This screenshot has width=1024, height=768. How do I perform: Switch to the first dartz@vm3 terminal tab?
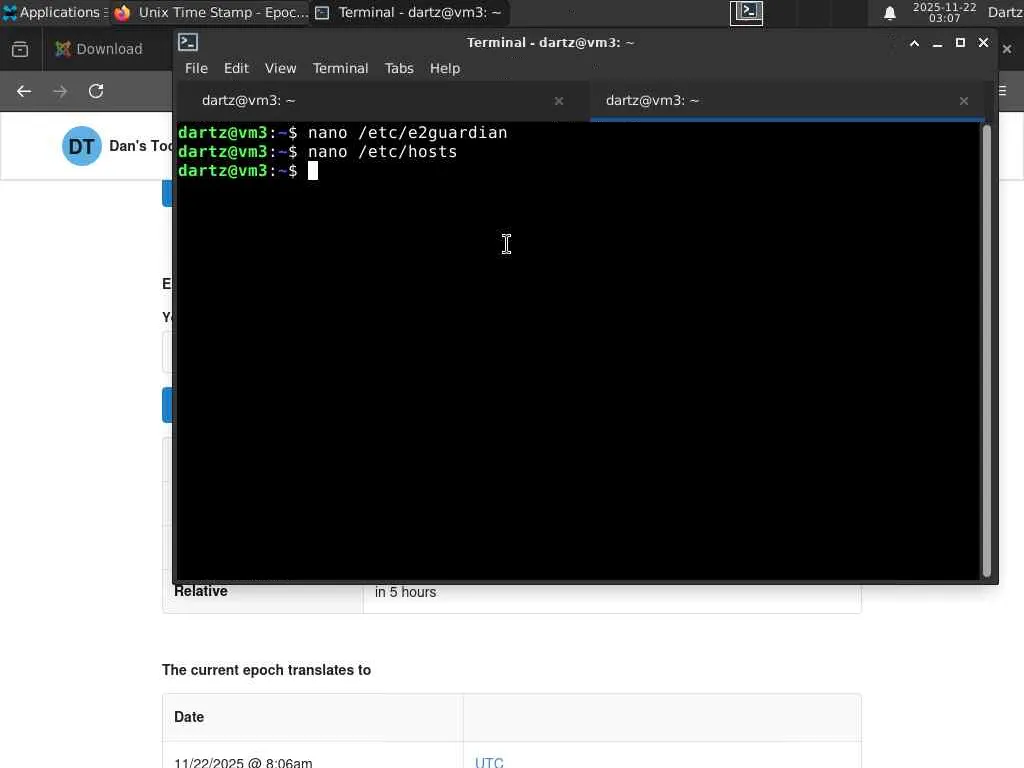click(x=381, y=101)
